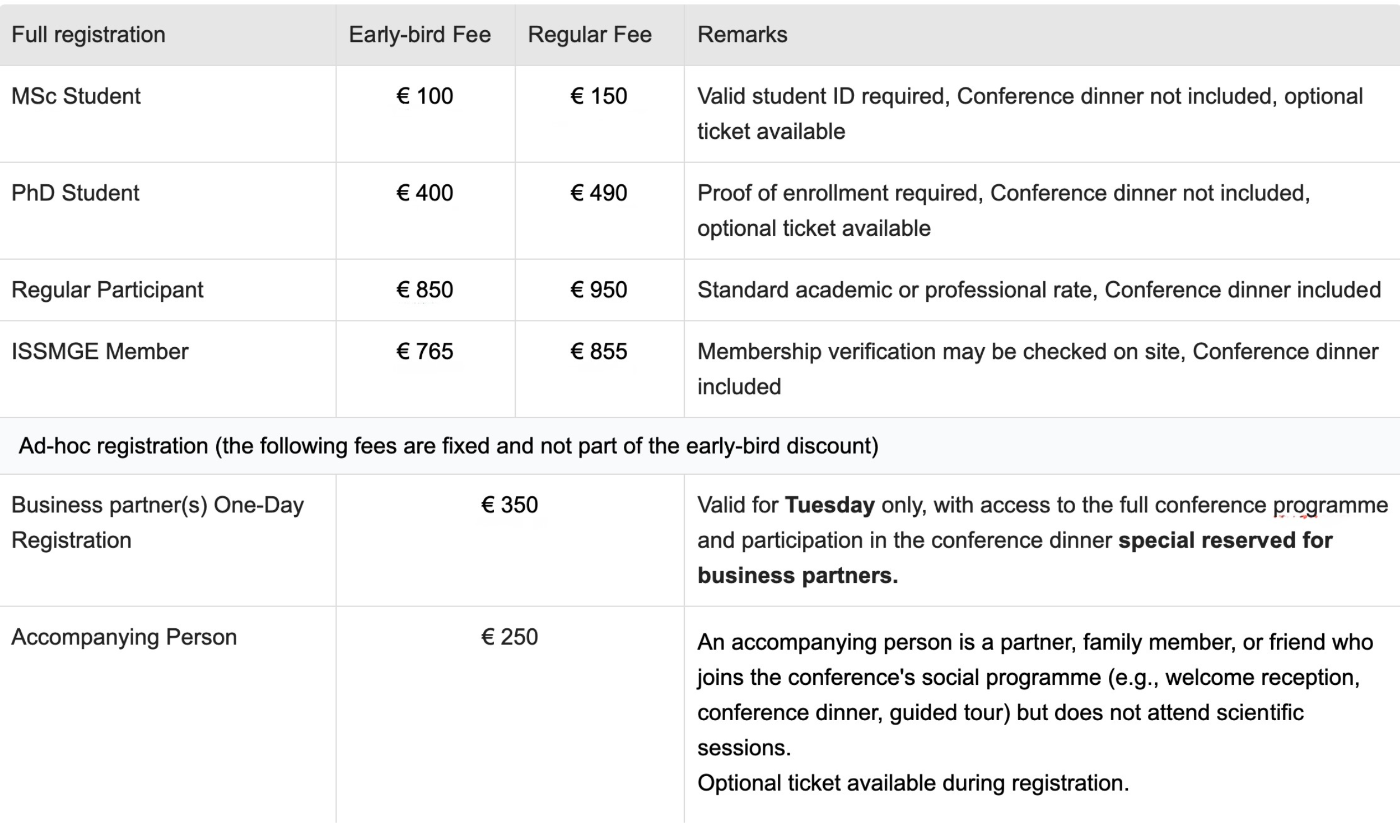Select the Accompanying Person row label
The height and width of the screenshot is (840, 1400).
point(124,637)
